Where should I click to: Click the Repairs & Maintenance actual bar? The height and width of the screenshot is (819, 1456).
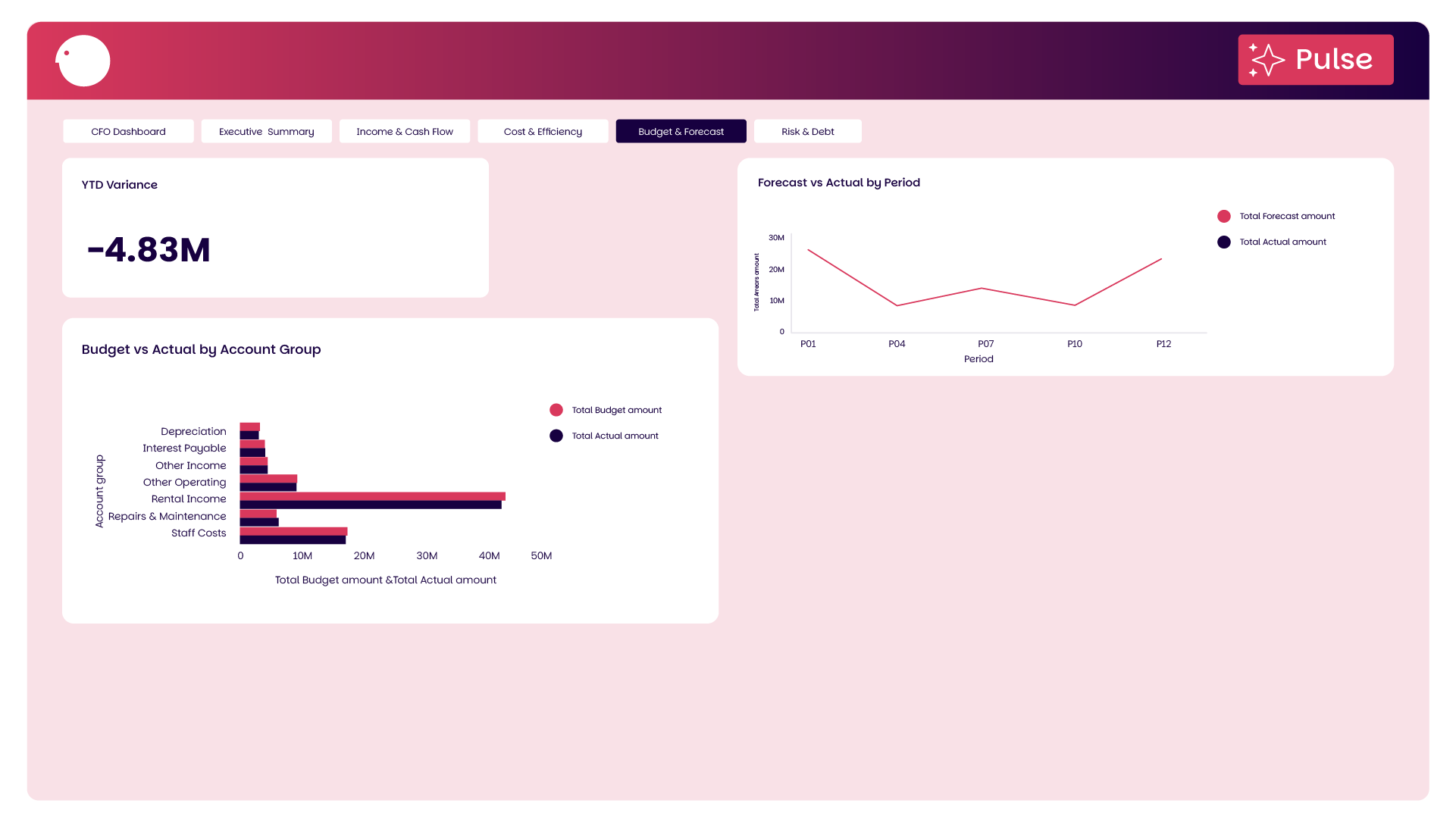coord(259,522)
